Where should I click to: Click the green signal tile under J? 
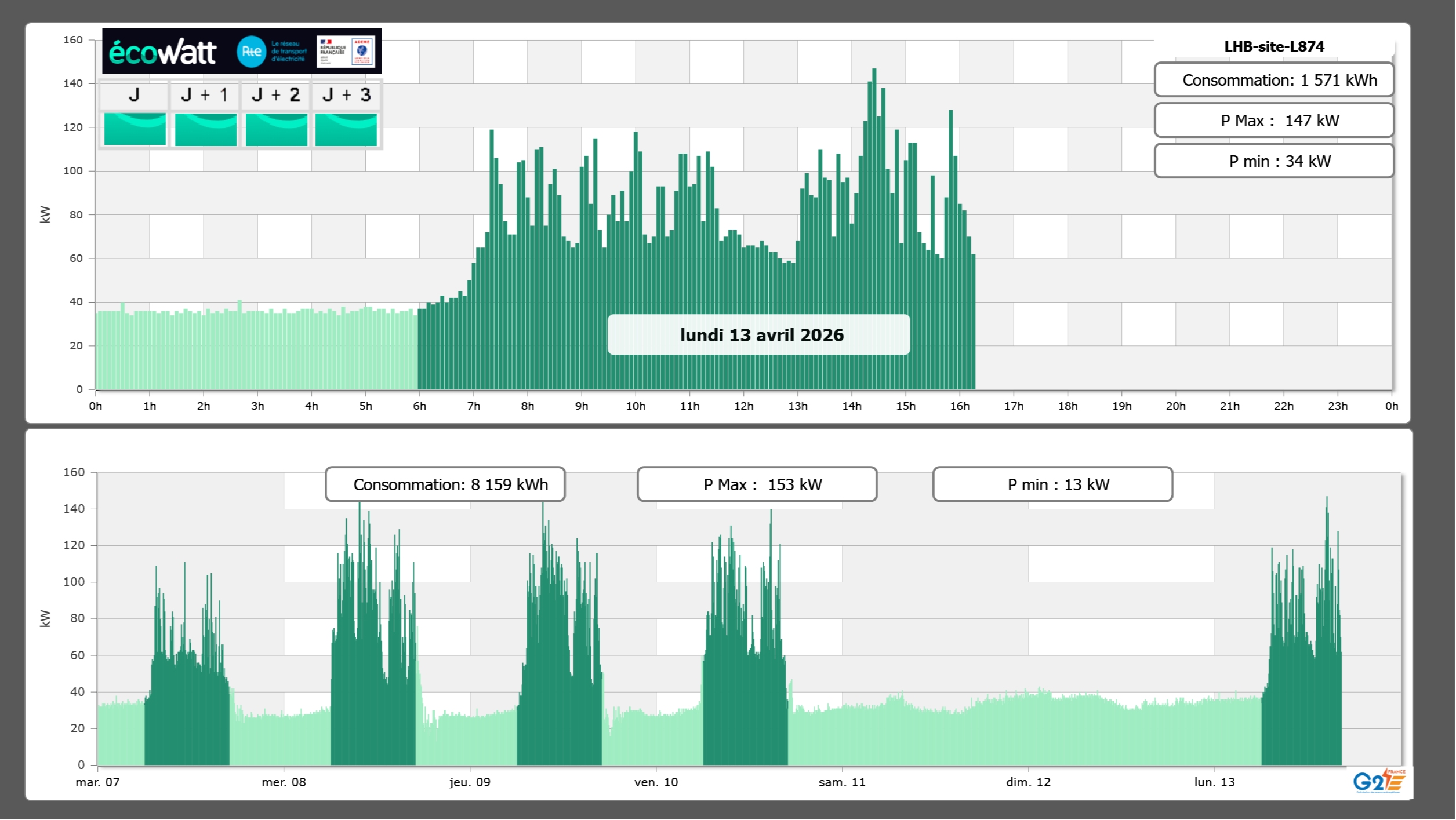tap(135, 129)
